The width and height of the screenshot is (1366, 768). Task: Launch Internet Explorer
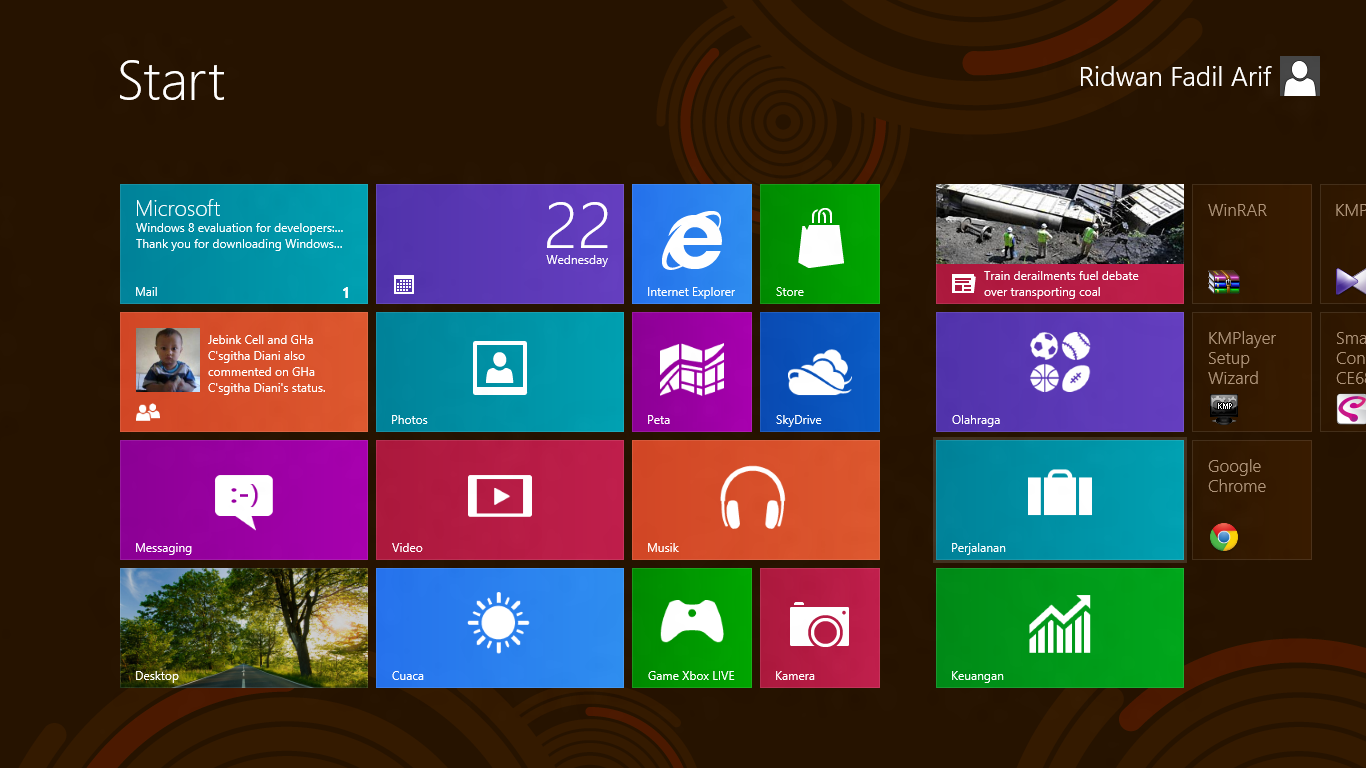point(691,243)
